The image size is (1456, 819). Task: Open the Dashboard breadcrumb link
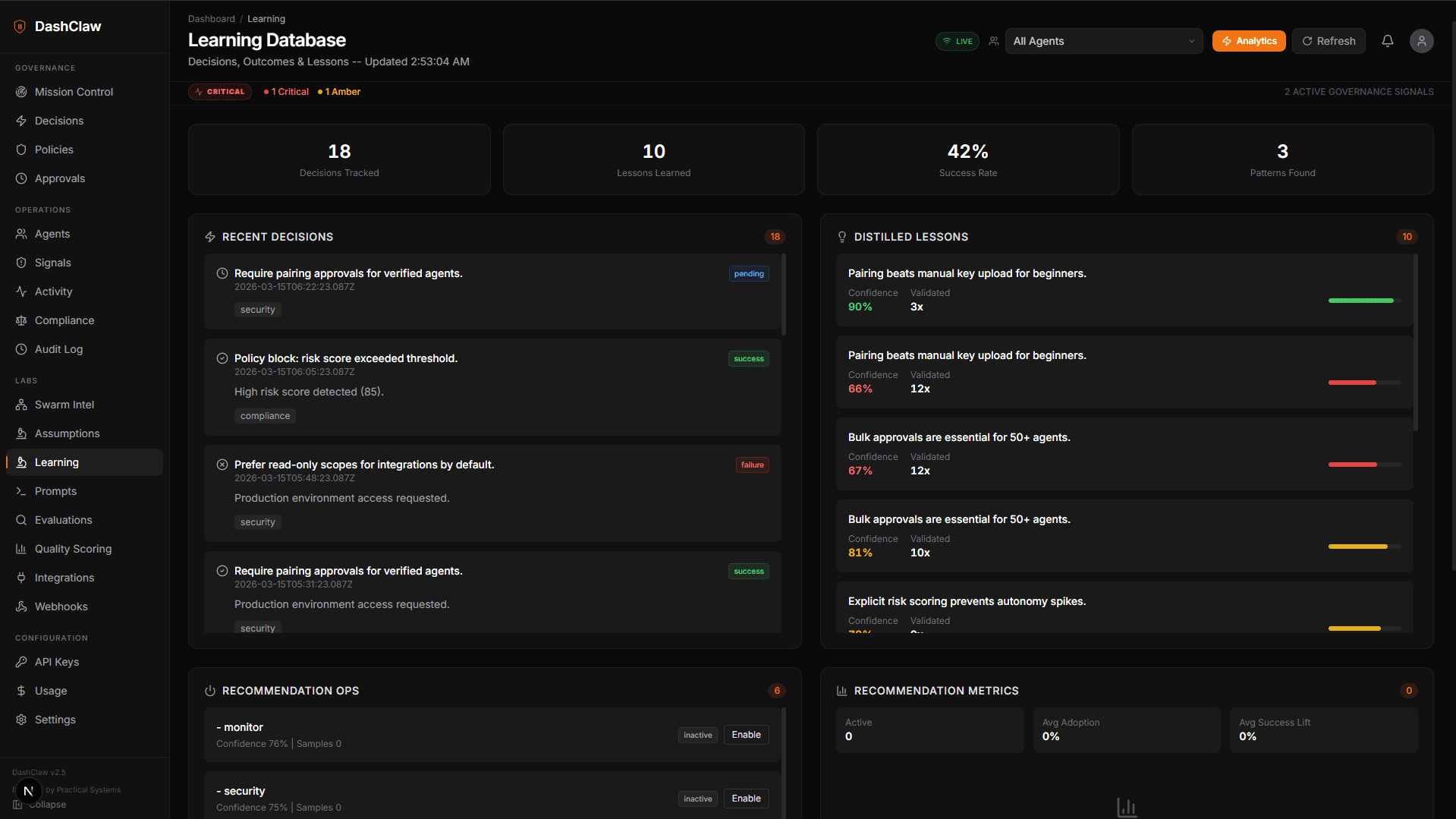pos(211,18)
